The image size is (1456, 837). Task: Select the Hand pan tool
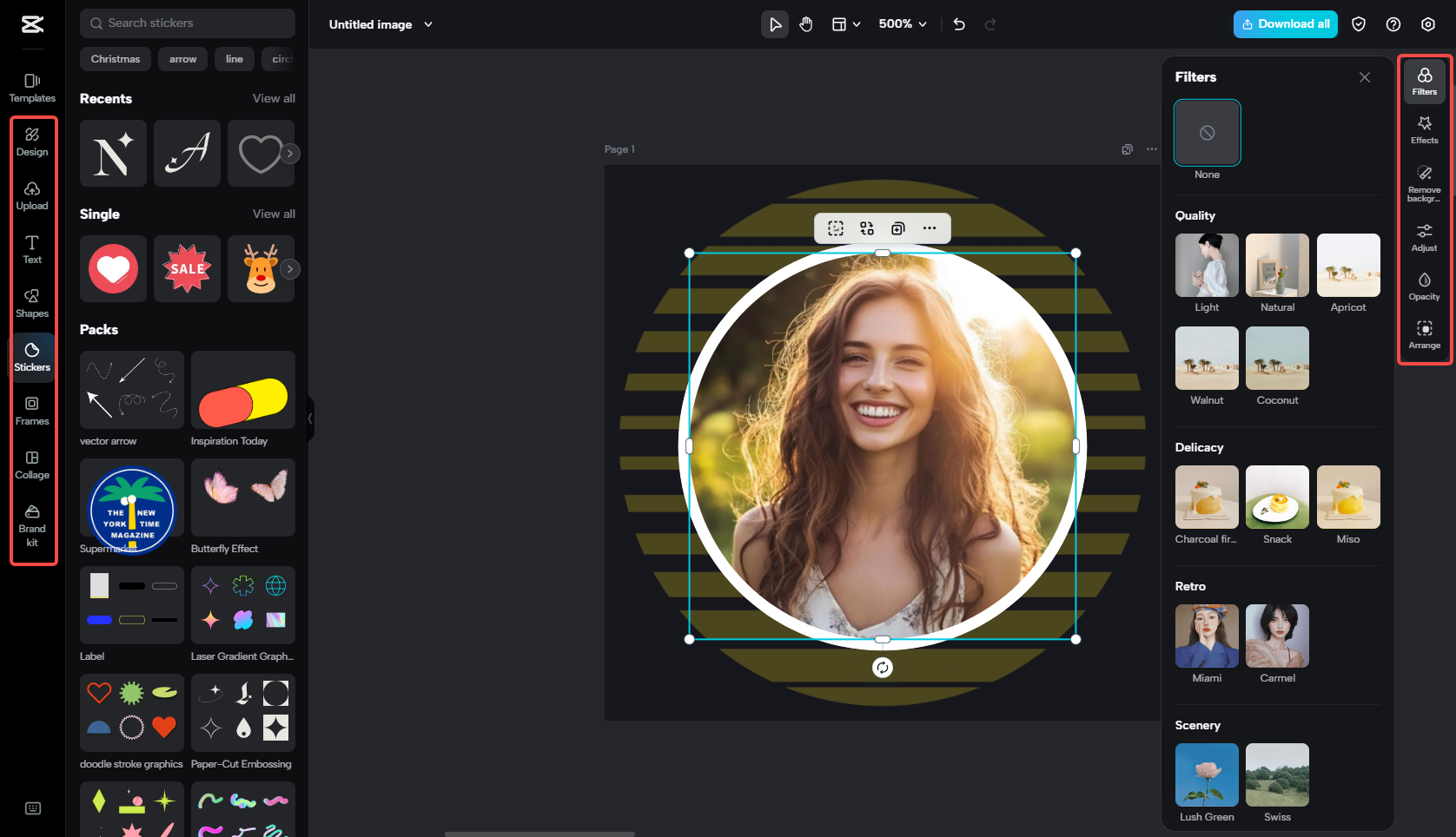coord(805,24)
